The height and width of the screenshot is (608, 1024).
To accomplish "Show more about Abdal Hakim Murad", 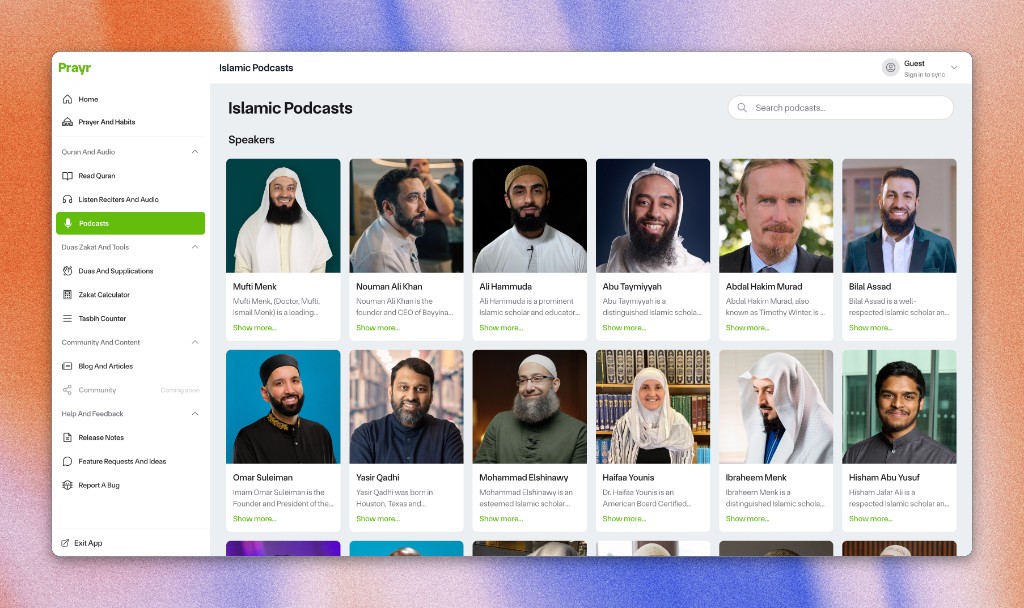I will [x=748, y=328].
